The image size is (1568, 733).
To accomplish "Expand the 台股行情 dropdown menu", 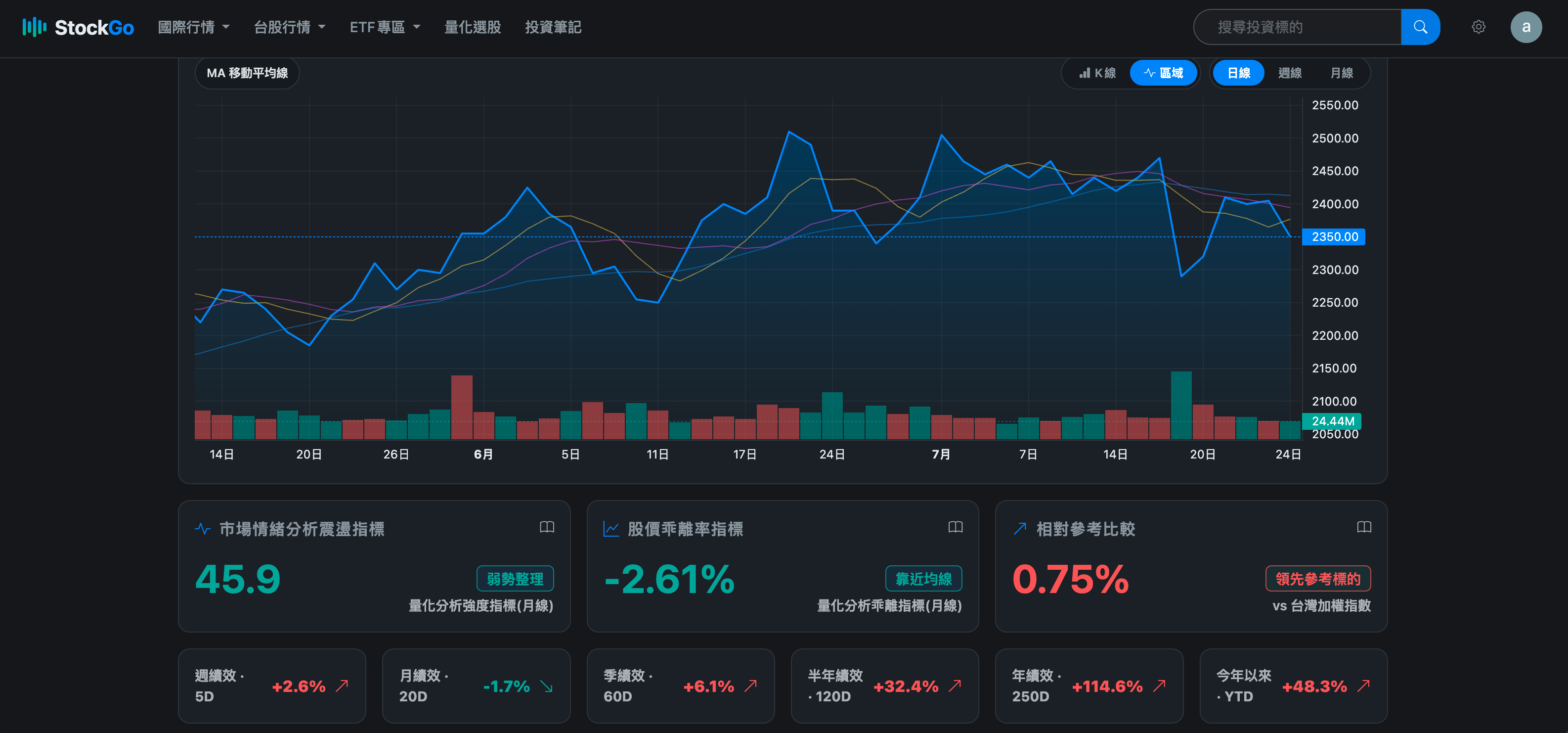I will pos(289,27).
